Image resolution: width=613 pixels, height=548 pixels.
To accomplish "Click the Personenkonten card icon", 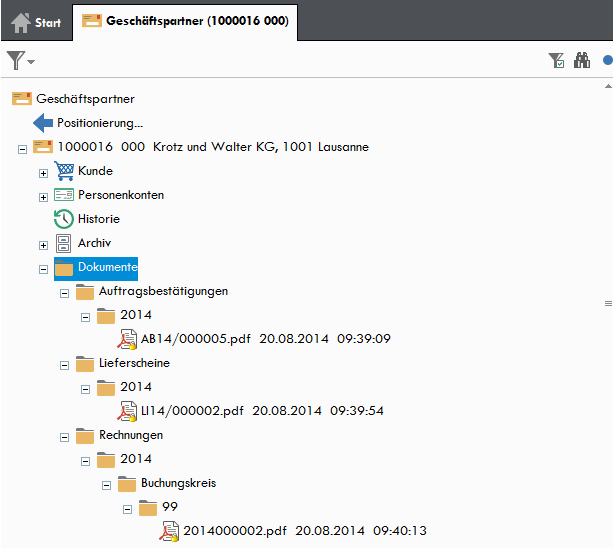I will [64, 195].
